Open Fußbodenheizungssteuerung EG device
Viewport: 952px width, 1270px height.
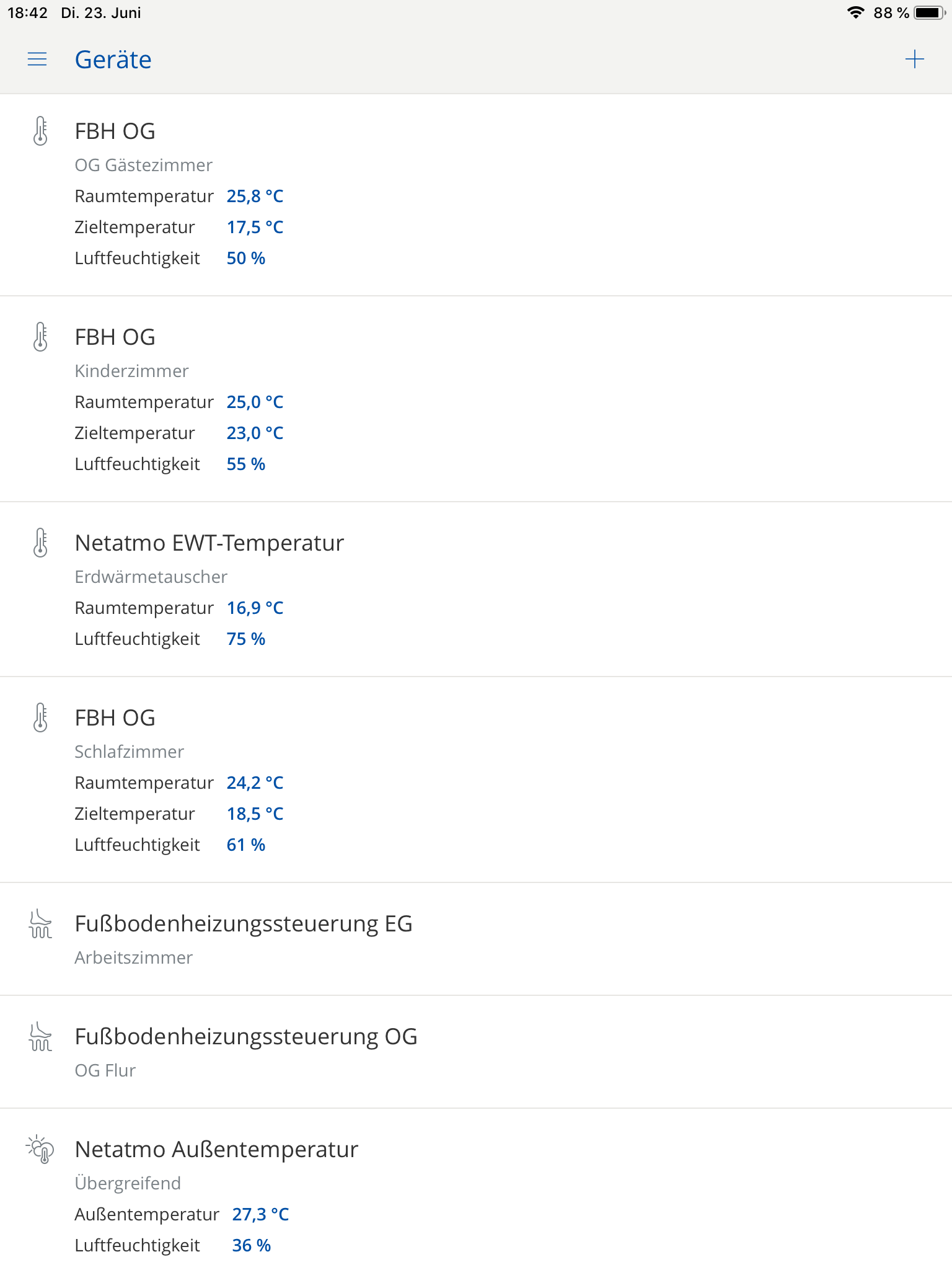tap(243, 924)
